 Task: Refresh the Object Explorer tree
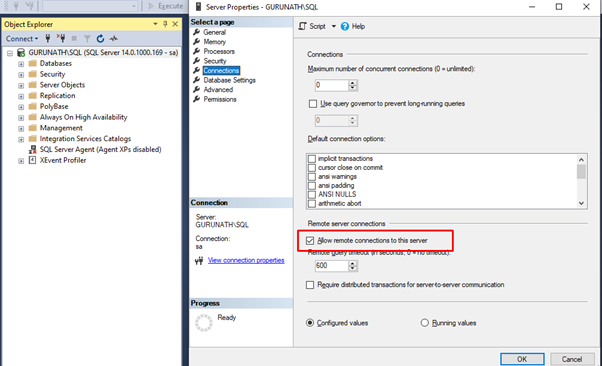pyautogui.click(x=100, y=38)
